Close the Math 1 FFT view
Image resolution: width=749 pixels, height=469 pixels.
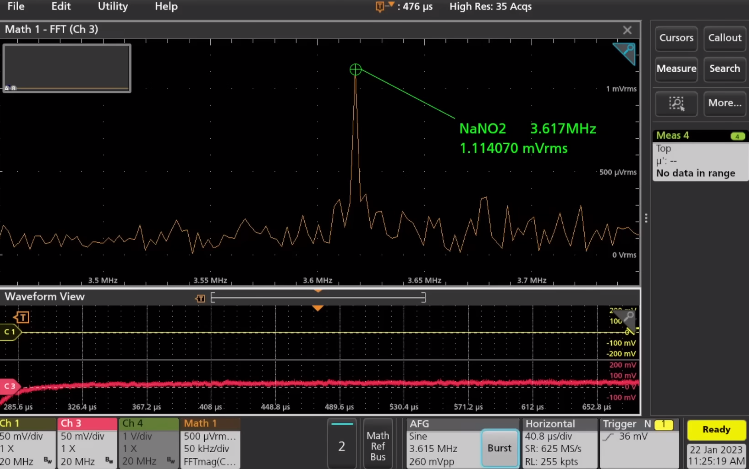click(x=627, y=30)
